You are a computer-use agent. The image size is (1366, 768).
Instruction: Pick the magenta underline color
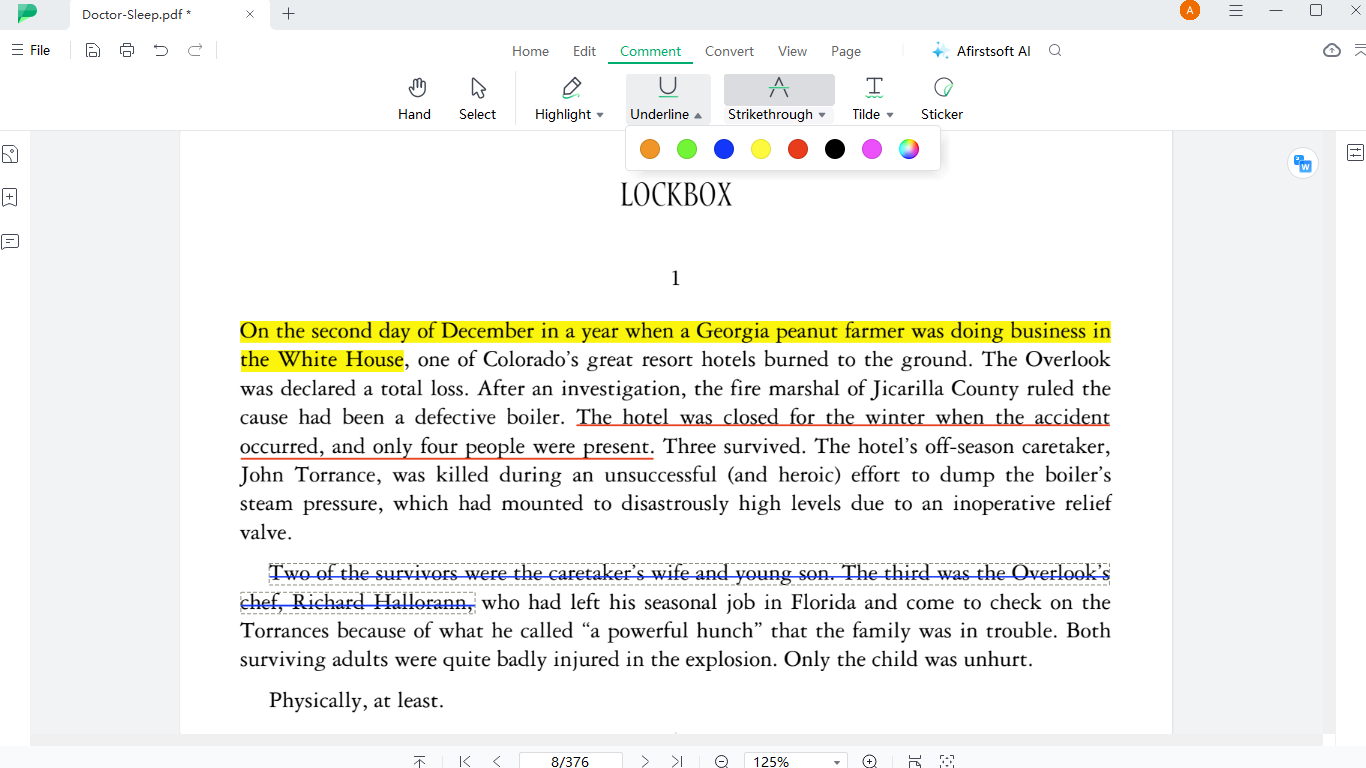[872, 149]
